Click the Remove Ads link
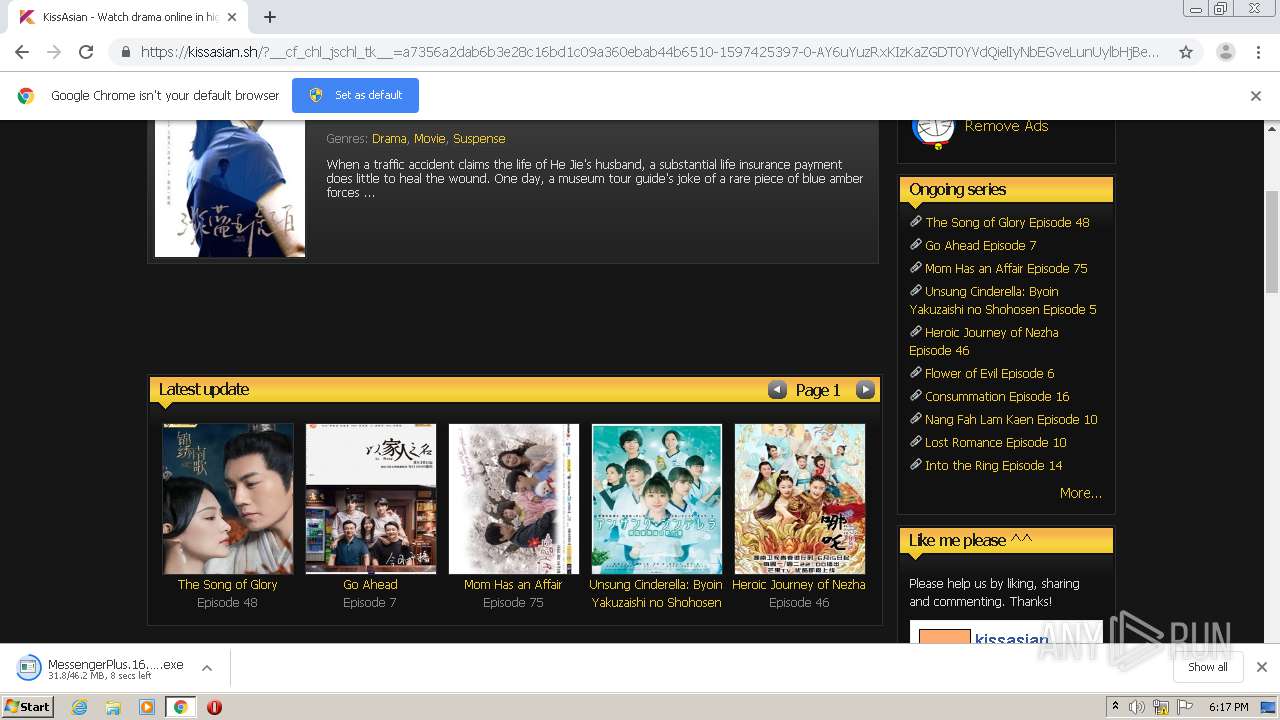The image size is (1280, 720). (x=1006, y=126)
